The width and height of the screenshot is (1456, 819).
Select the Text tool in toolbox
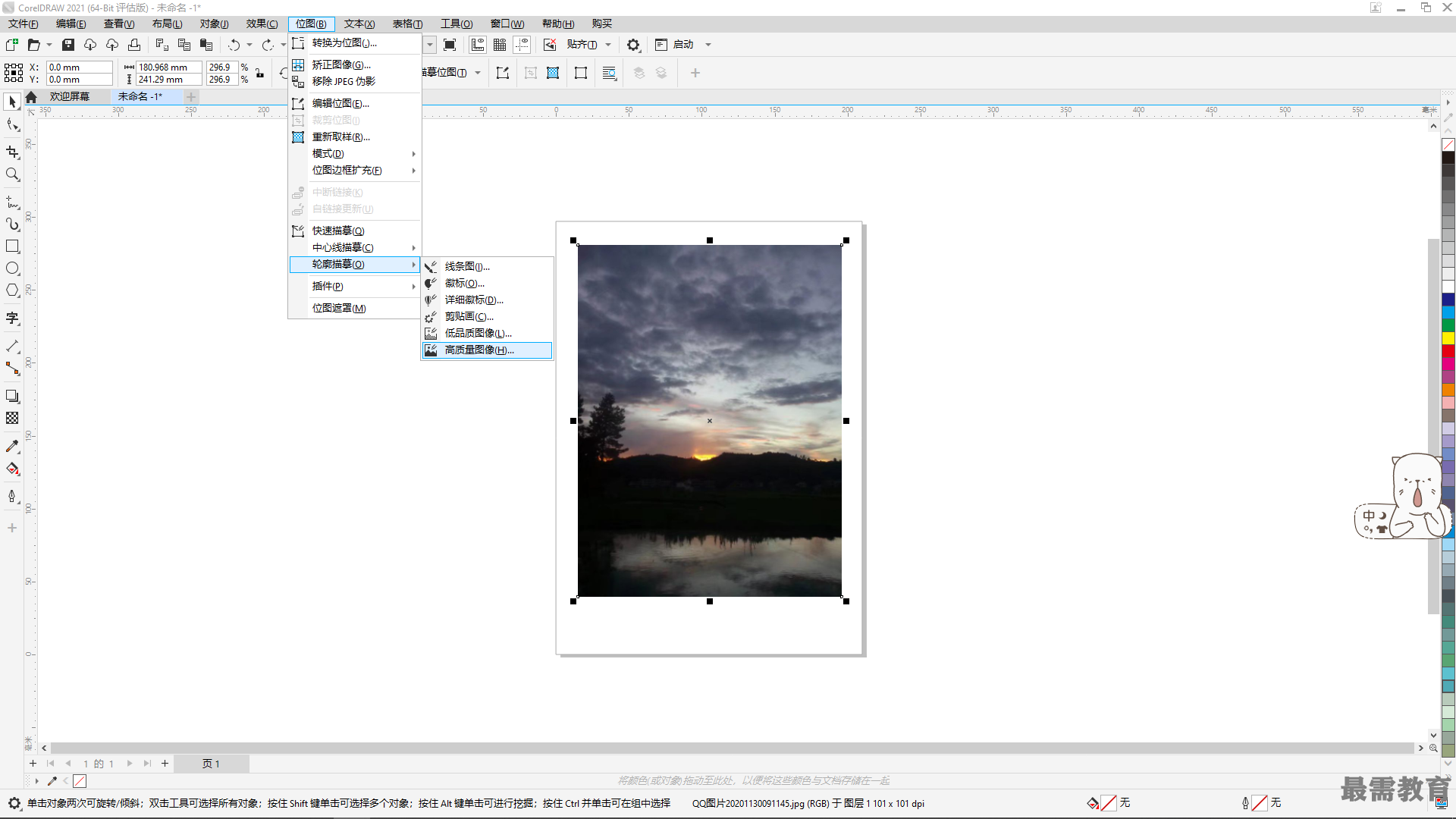click(x=12, y=318)
